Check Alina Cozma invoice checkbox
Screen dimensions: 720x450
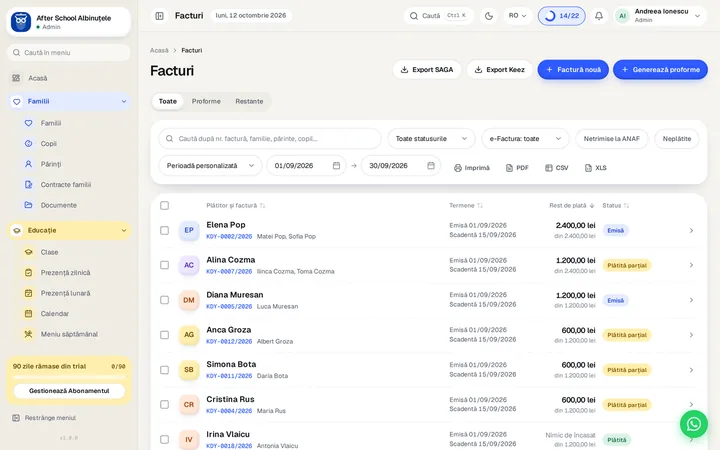(164, 265)
